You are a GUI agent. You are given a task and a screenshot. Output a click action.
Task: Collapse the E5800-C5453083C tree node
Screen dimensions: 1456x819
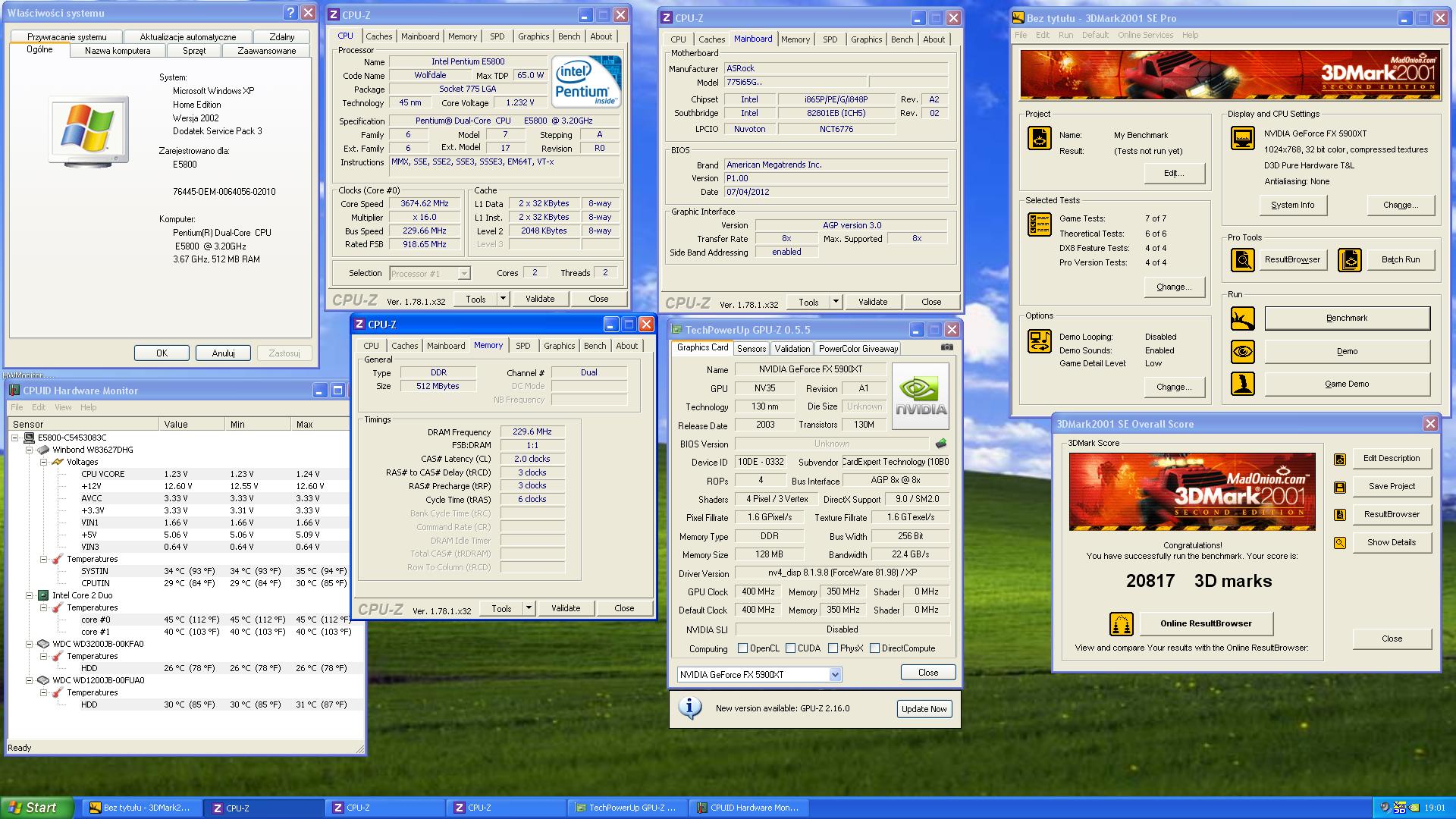pyautogui.click(x=16, y=438)
